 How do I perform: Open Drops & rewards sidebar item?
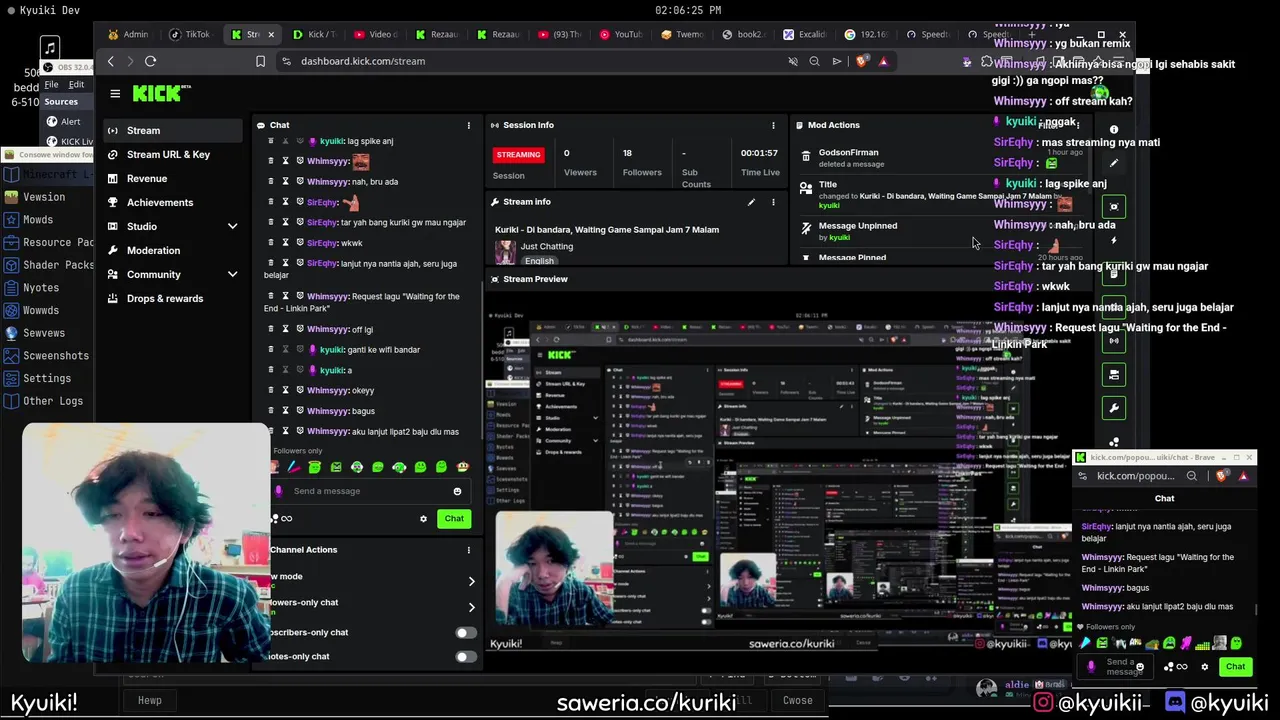pos(173,298)
